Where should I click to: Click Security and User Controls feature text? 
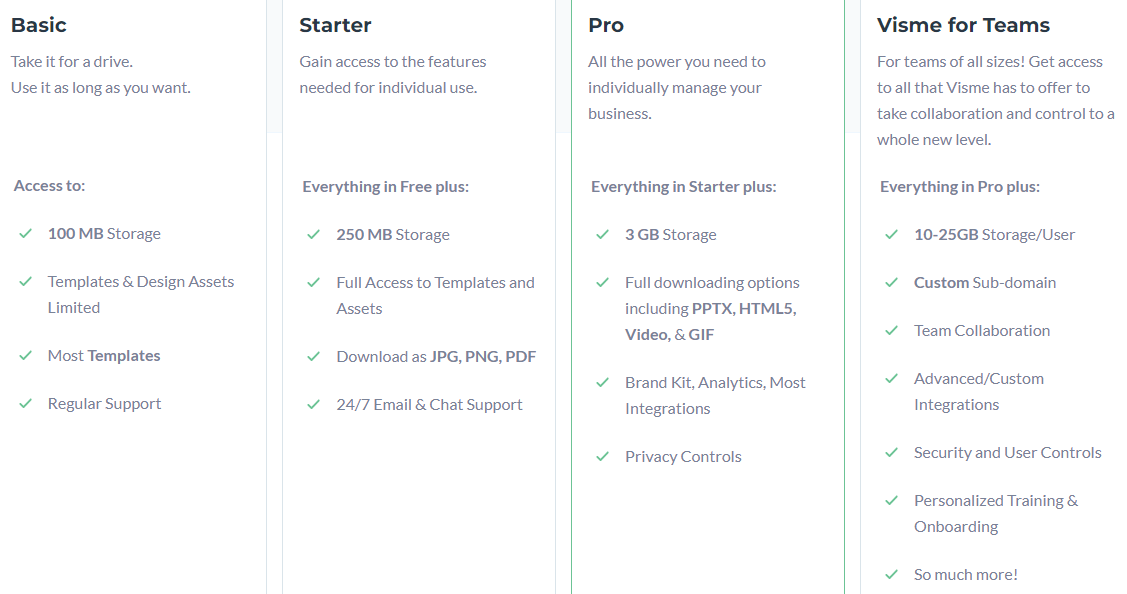1008,452
